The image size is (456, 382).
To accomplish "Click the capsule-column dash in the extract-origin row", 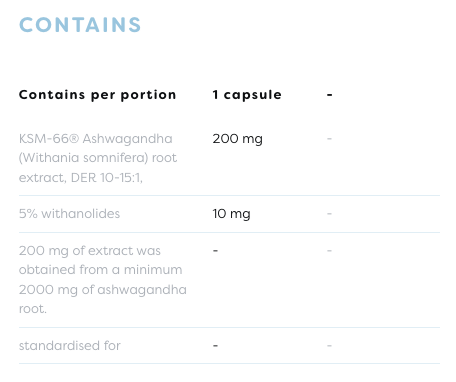I will (215, 250).
